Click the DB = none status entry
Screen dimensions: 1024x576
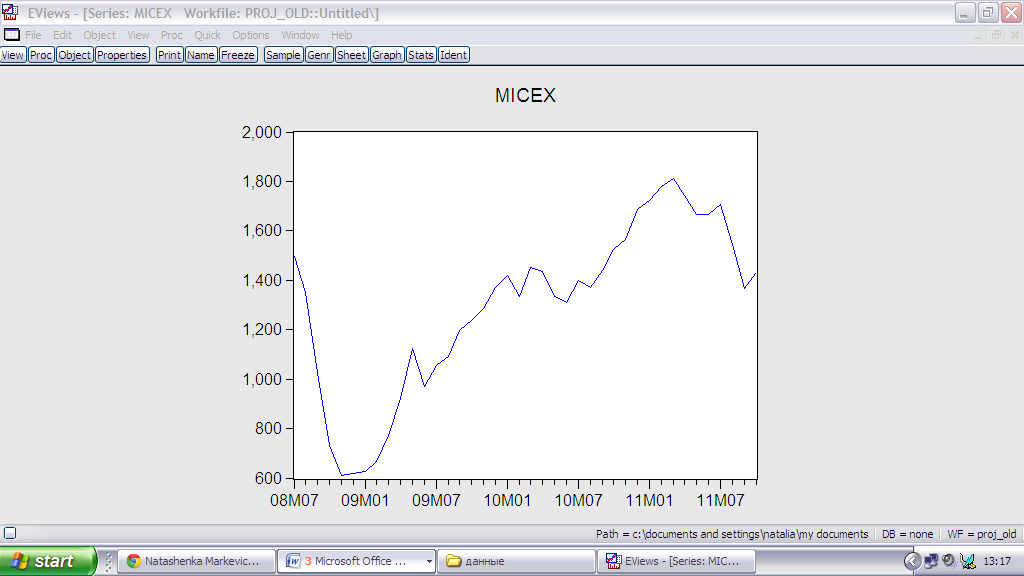tap(907, 534)
